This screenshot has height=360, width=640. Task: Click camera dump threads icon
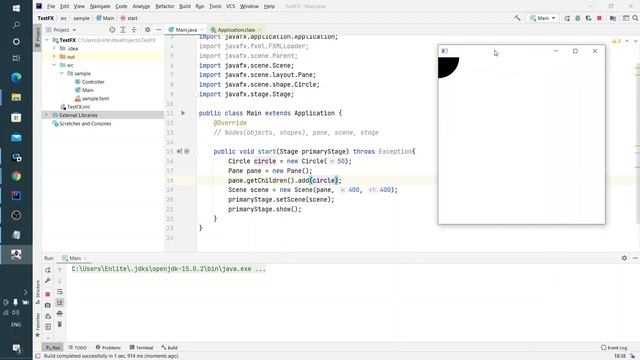48,305
